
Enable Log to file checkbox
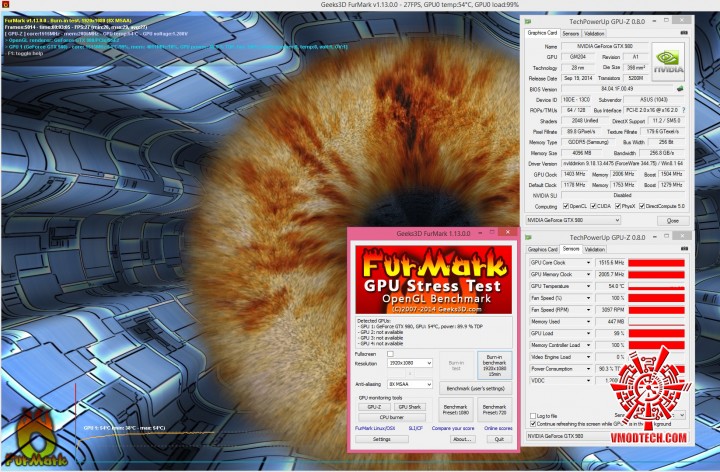pyautogui.click(x=533, y=416)
